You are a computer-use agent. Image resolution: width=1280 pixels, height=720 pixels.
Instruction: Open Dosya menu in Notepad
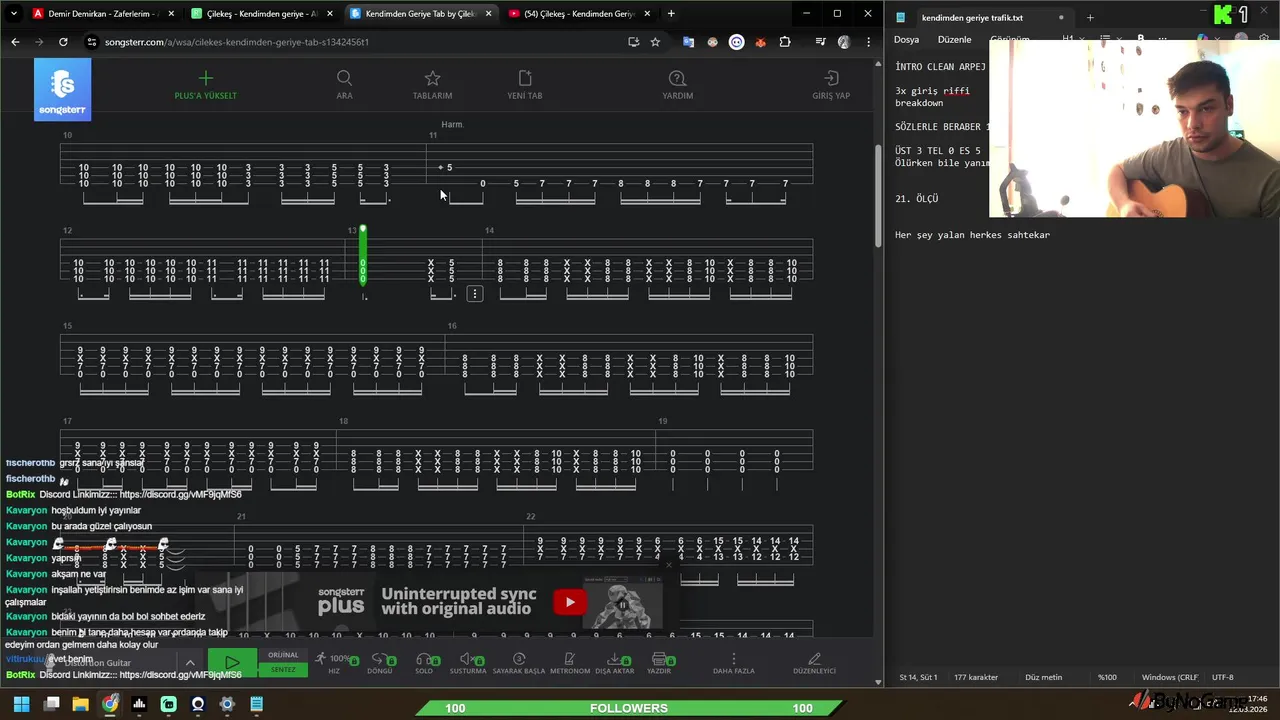click(906, 40)
